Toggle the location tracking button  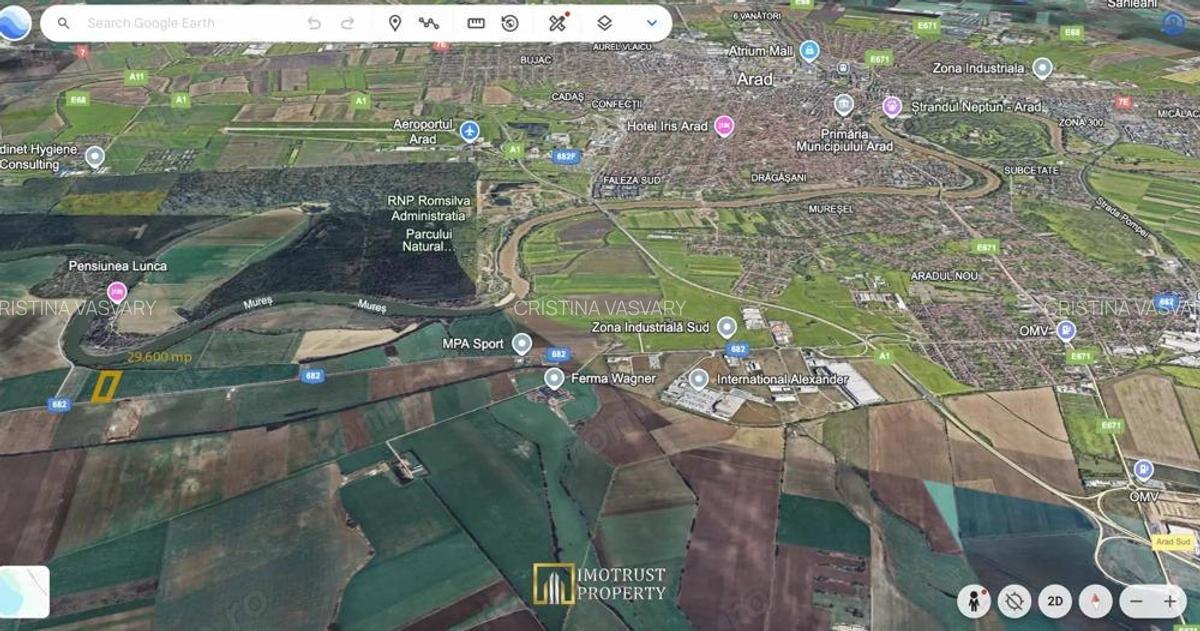[x=1014, y=601]
